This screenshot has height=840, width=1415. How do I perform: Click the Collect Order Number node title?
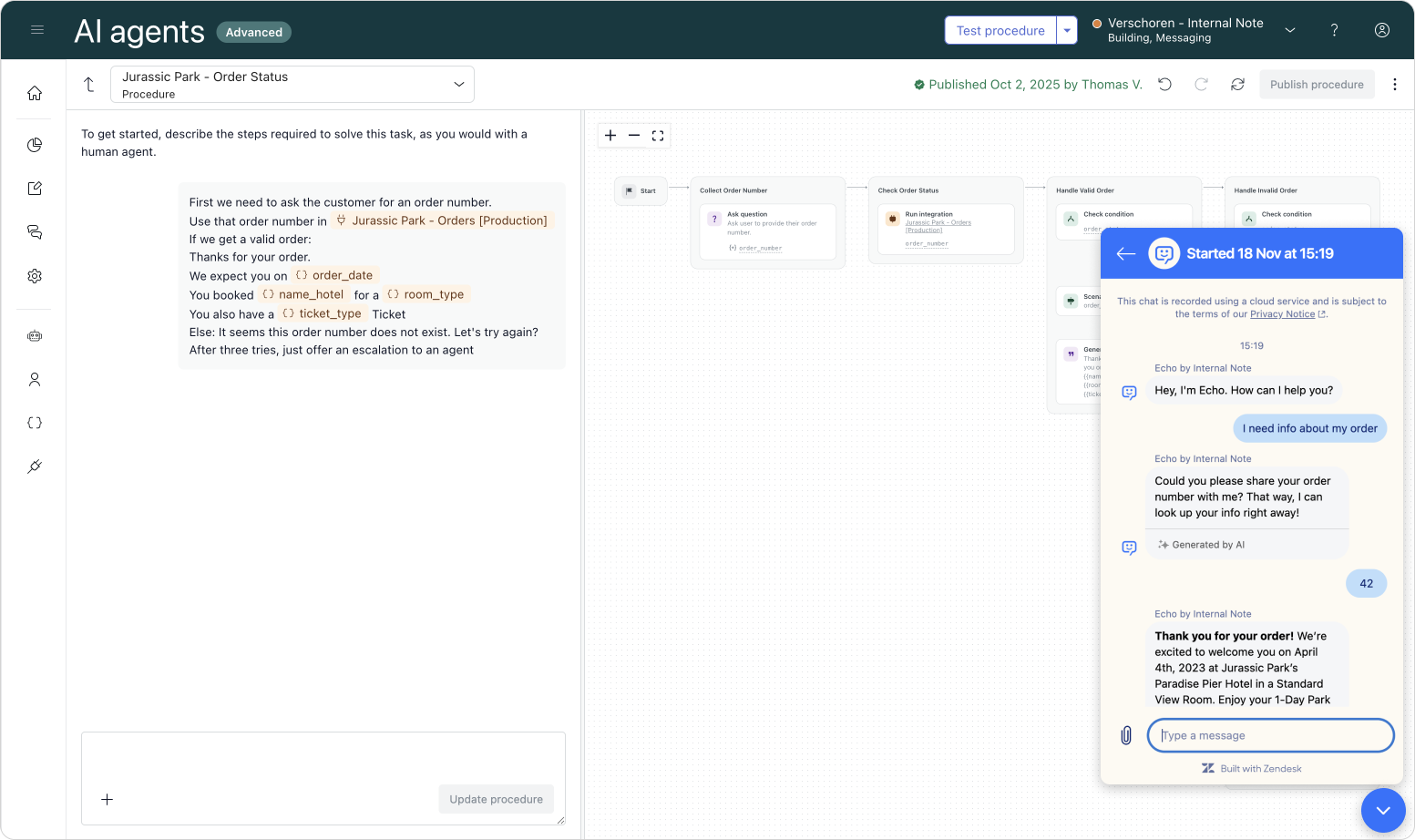[x=733, y=190]
